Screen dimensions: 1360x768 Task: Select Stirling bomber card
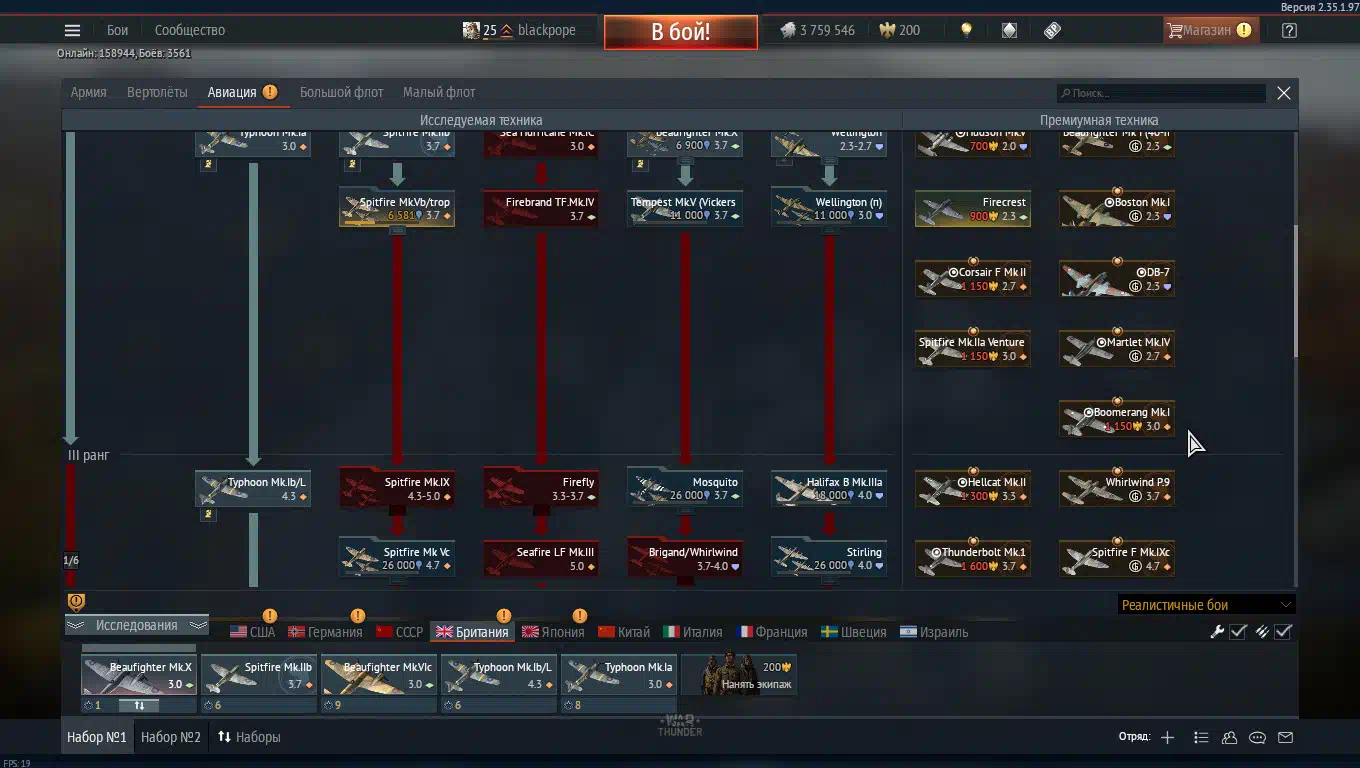[829, 559]
